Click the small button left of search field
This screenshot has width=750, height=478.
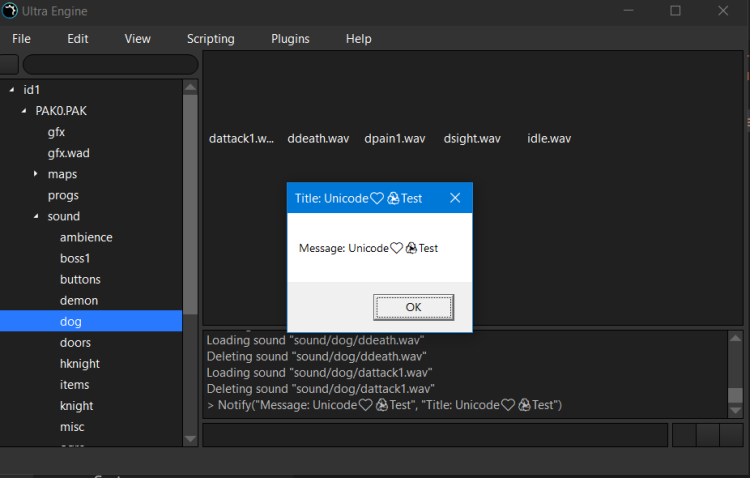[8, 65]
